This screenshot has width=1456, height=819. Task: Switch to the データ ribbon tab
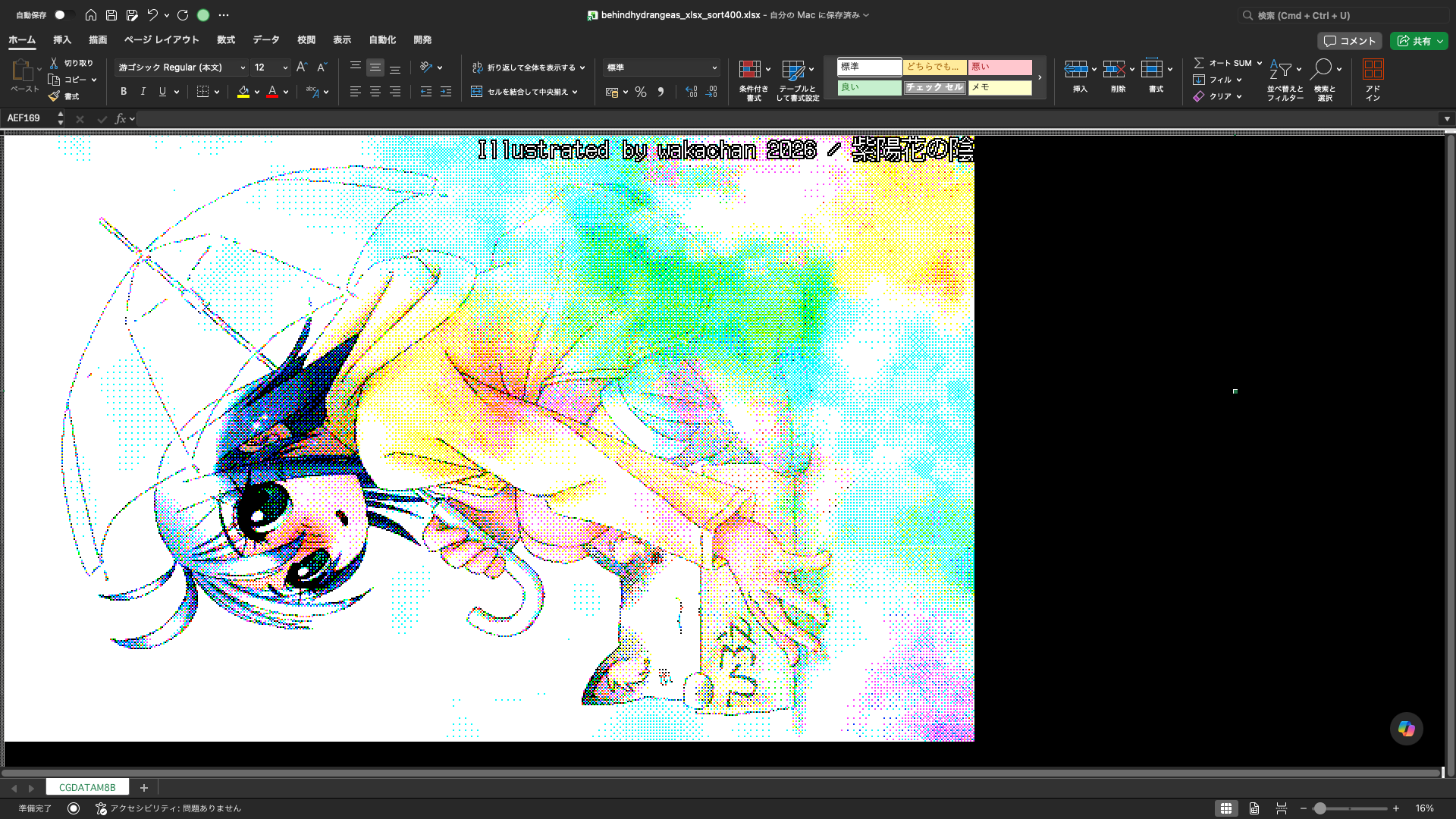(x=266, y=40)
